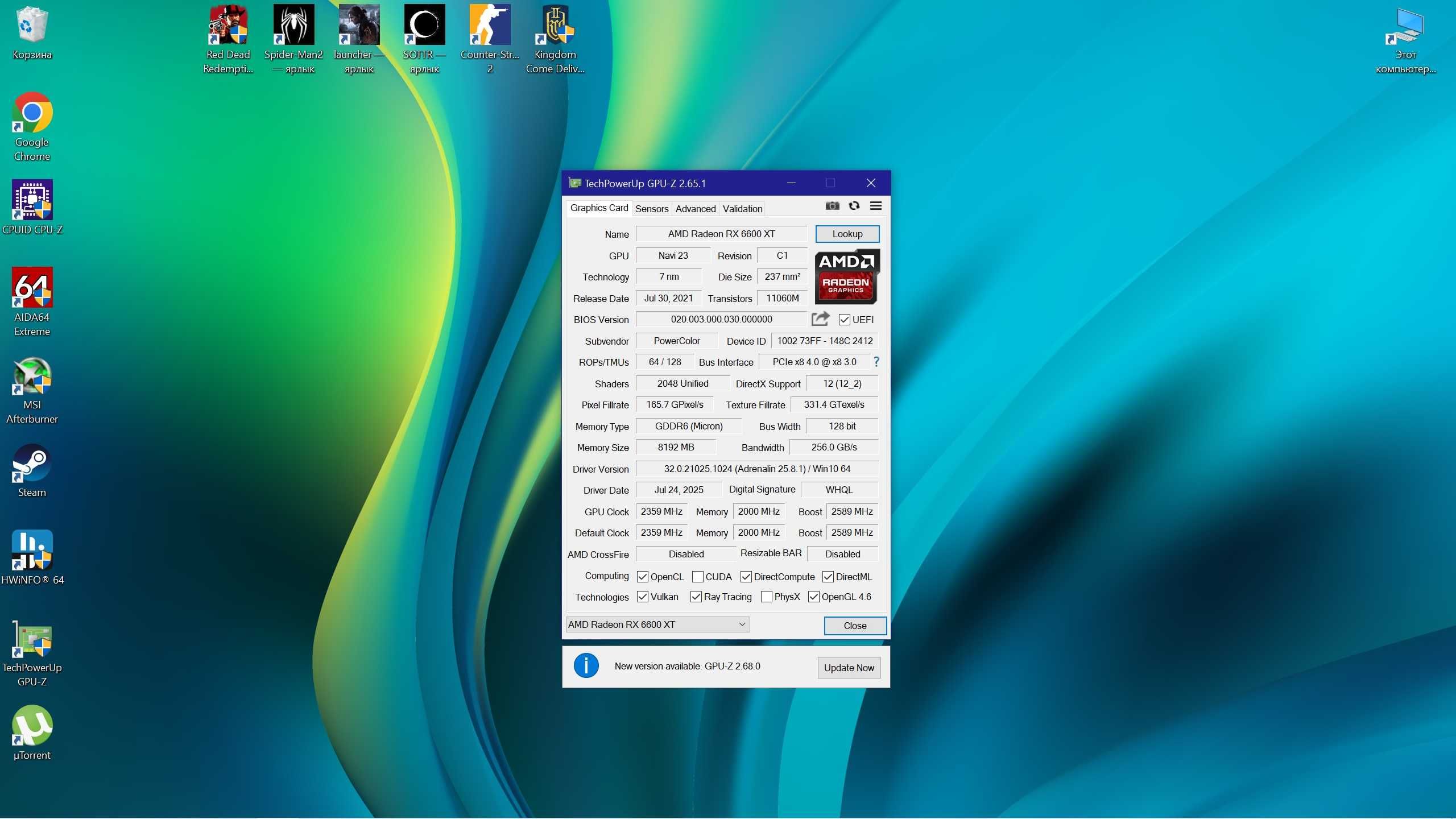Click 'New version available: GPU-Z 2.68.0' text
The image size is (1456, 819).
click(687, 666)
